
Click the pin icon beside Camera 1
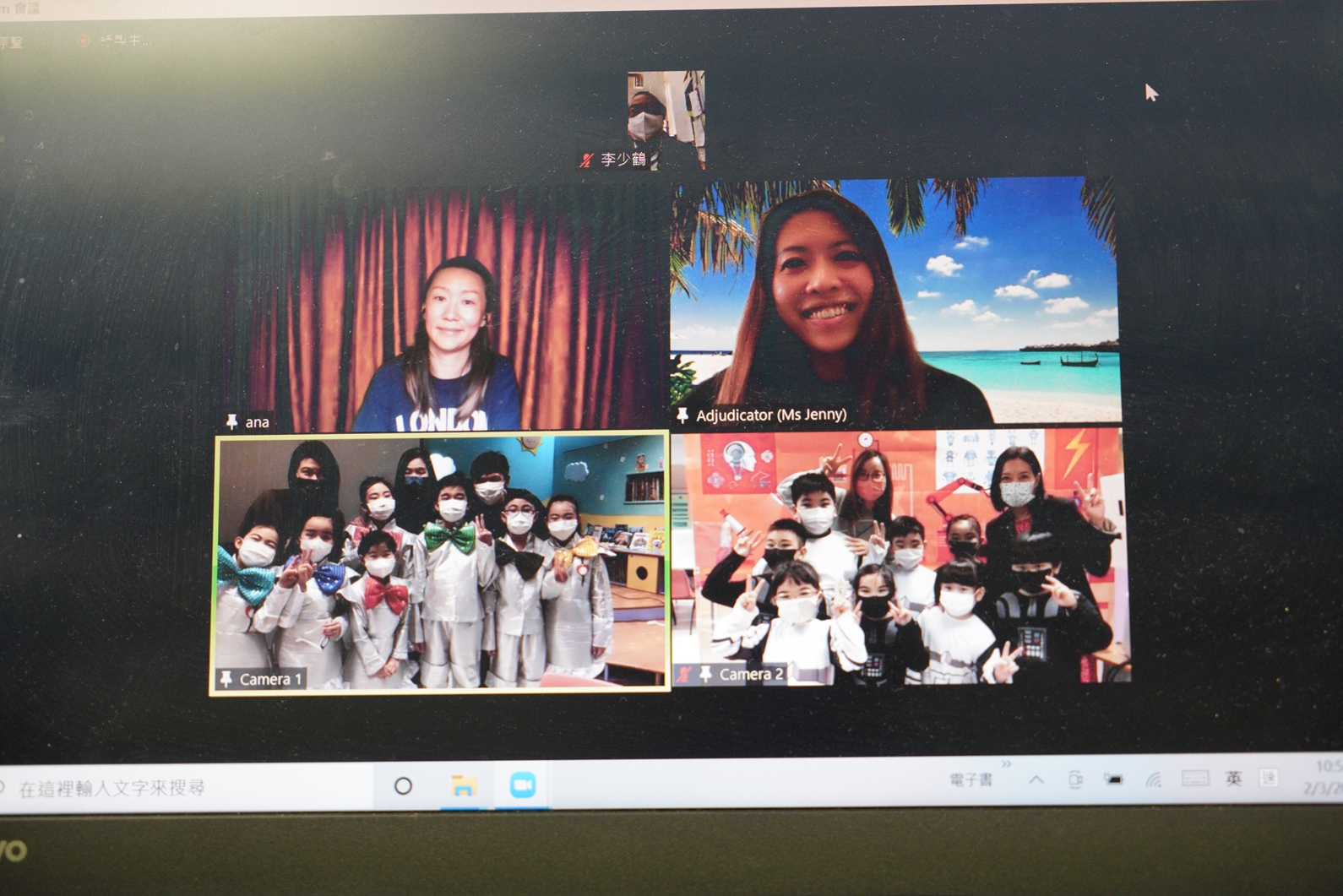tap(226, 679)
